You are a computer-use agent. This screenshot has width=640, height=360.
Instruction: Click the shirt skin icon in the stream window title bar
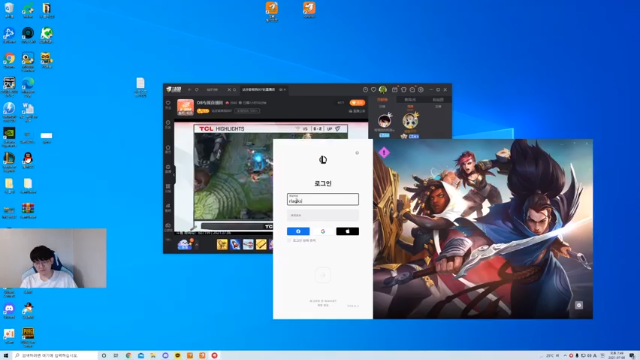click(x=404, y=90)
